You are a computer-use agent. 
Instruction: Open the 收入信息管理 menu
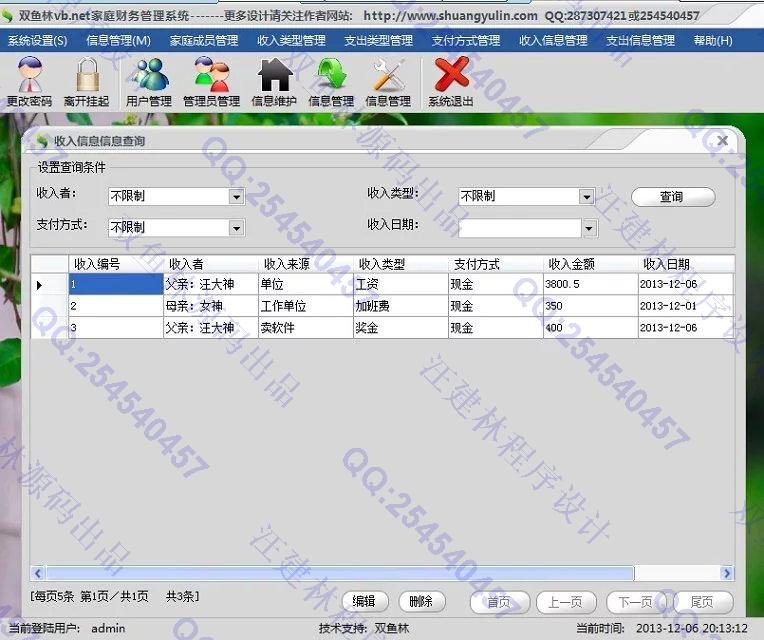(554, 41)
